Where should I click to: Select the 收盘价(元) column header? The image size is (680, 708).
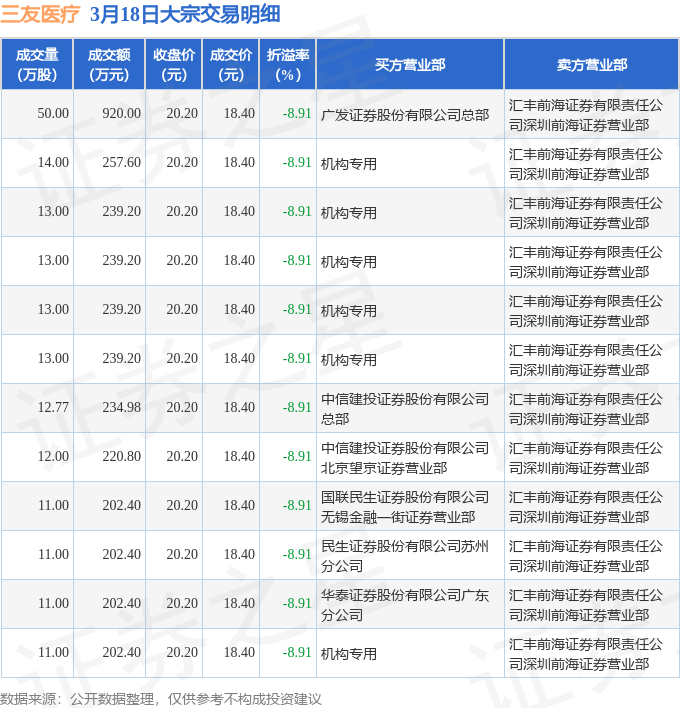coord(174,64)
